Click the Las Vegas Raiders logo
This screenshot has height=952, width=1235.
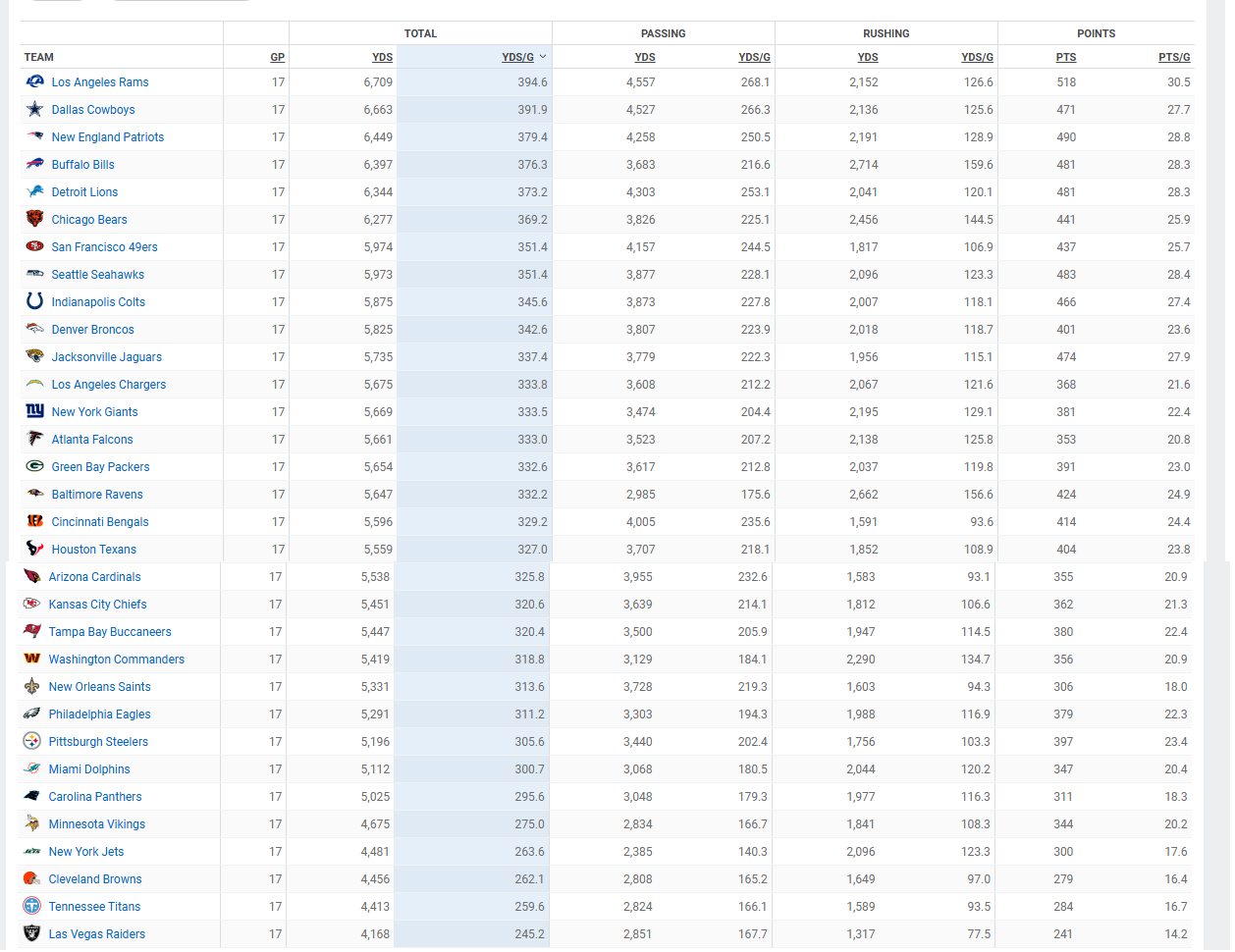[x=32, y=933]
